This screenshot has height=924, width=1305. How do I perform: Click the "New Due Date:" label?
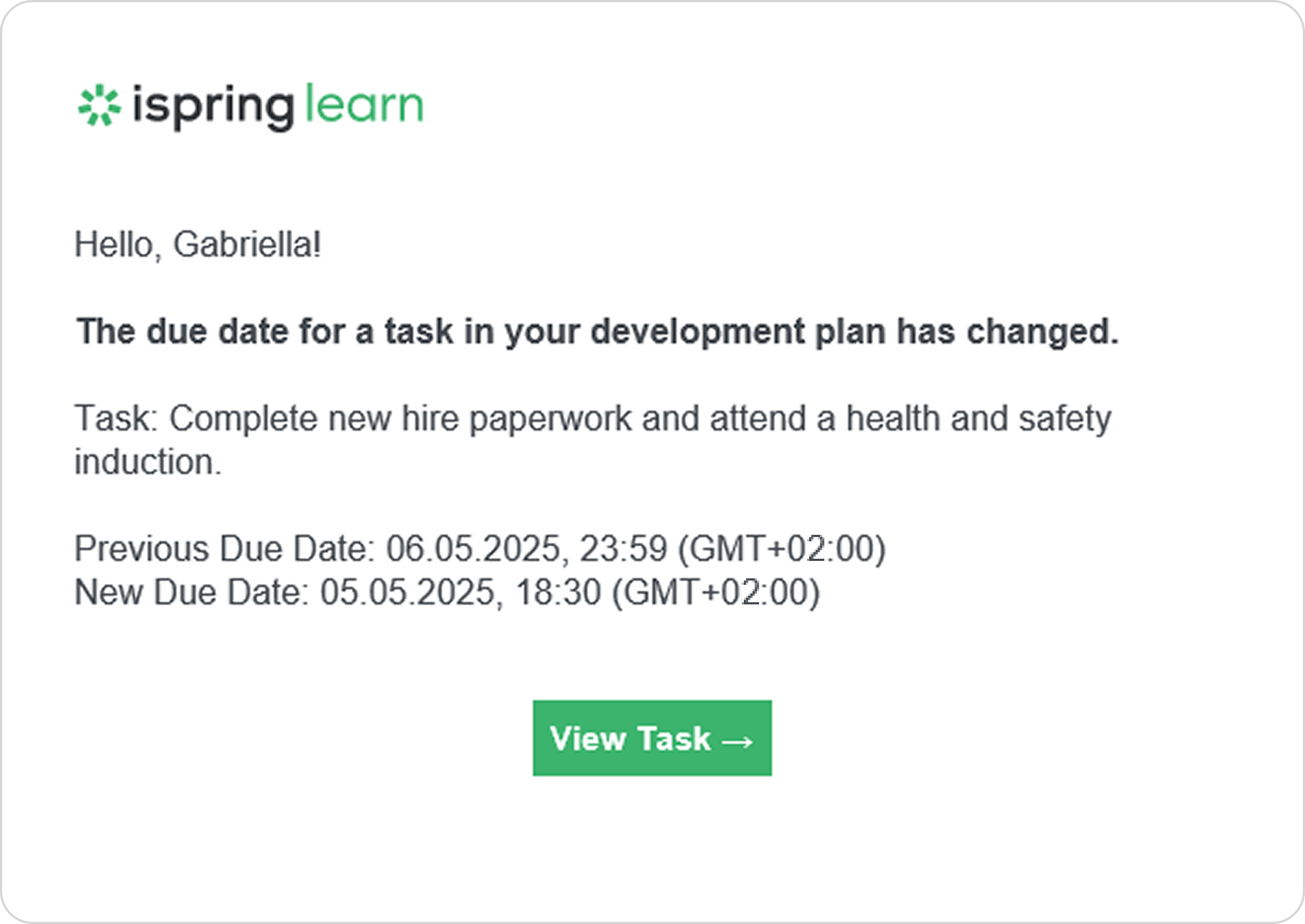click(x=192, y=592)
